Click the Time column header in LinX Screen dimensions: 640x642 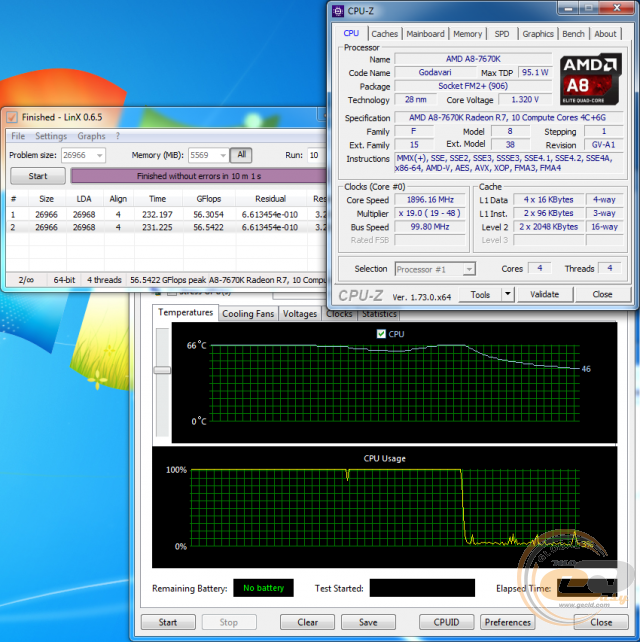click(157, 199)
